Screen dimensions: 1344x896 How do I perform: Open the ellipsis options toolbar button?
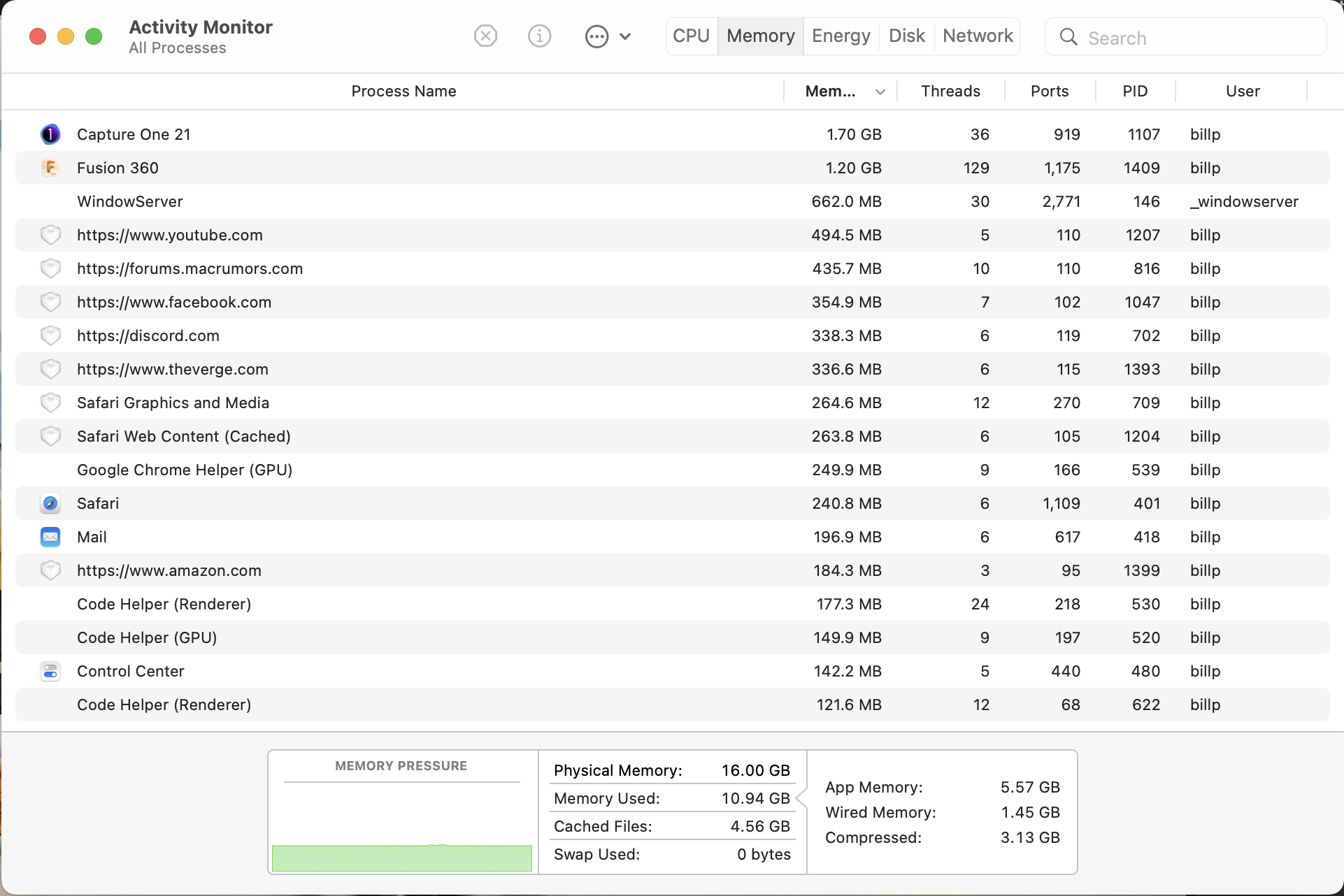coord(596,36)
